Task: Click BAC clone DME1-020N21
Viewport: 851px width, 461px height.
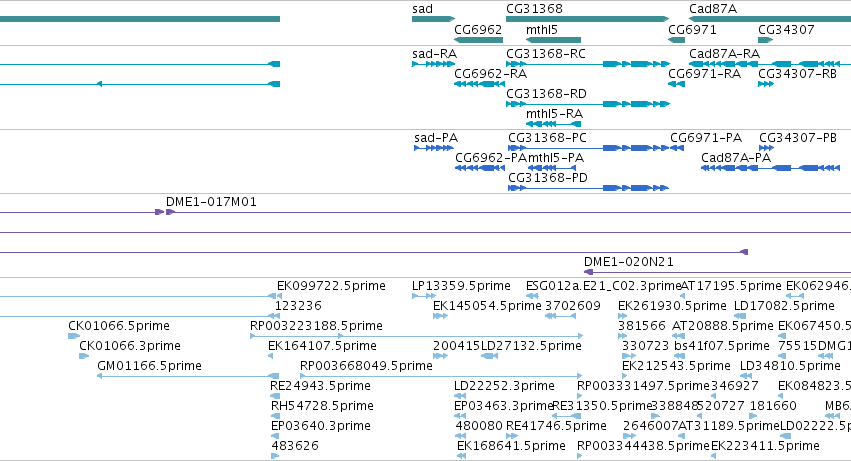Action: click(628, 262)
